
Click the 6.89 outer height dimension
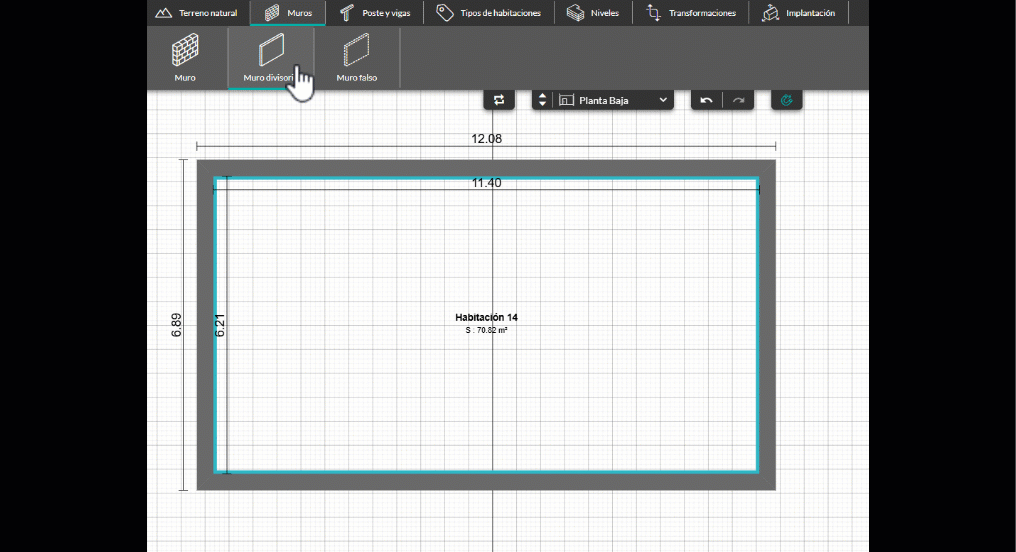click(176, 325)
